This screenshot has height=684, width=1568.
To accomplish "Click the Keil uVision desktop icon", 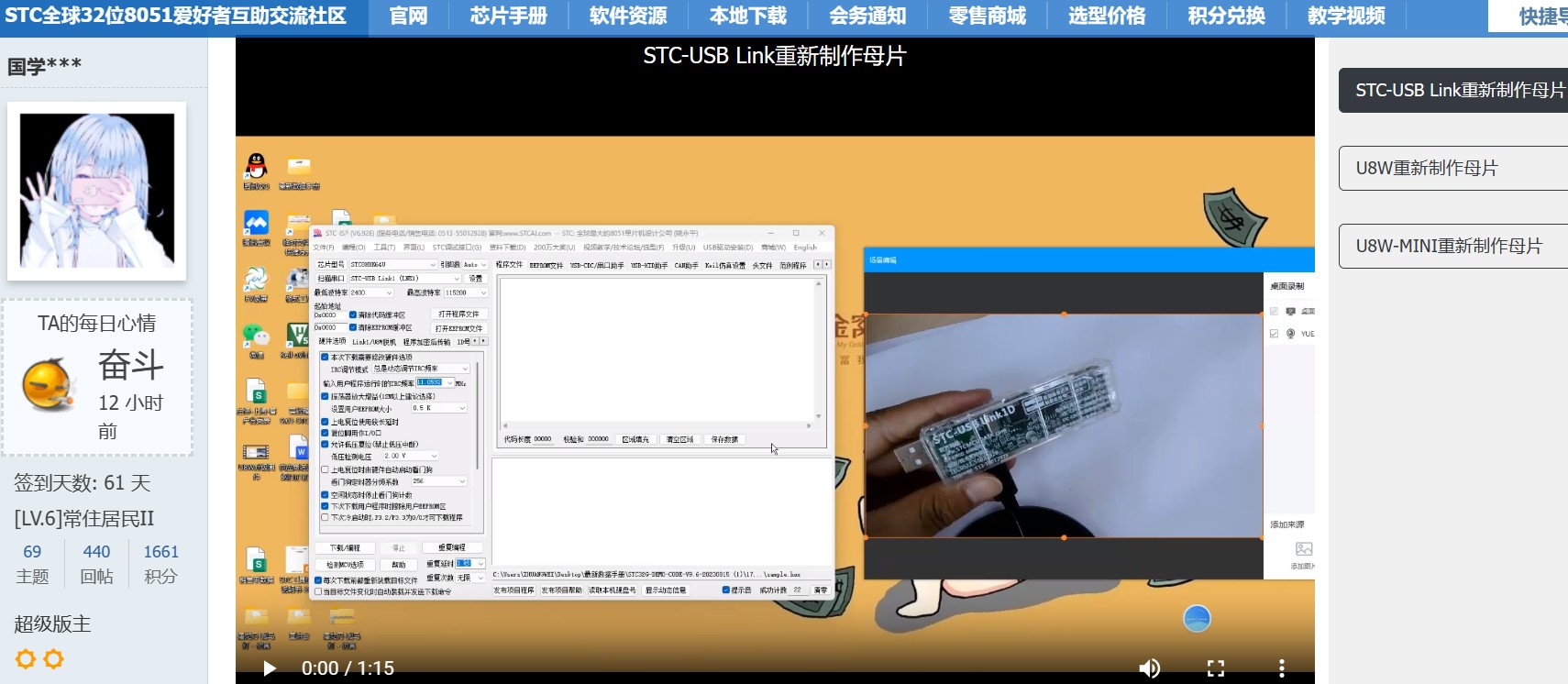I will pyautogui.click(x=298, y=334).
